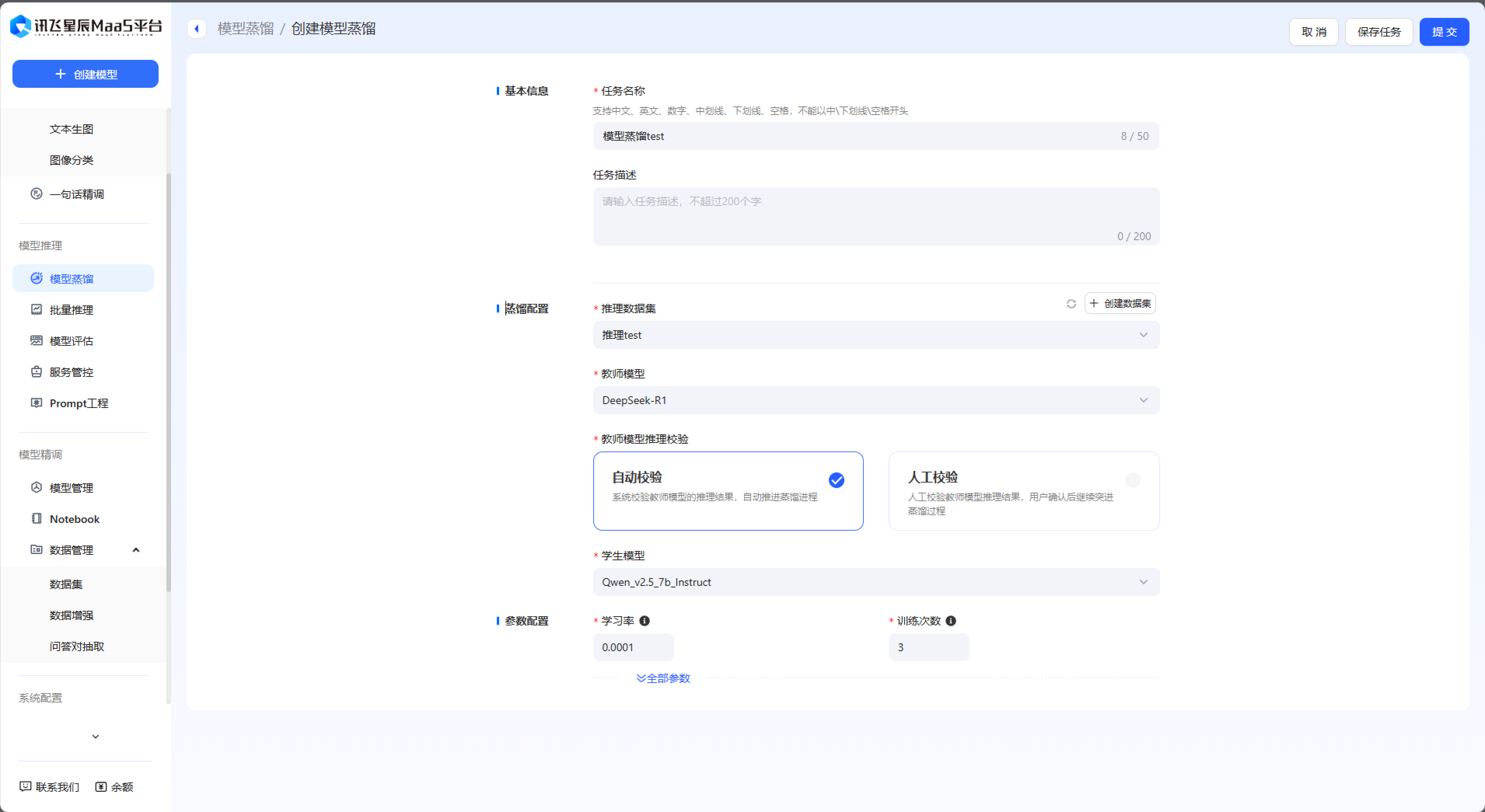Click 保存任务 button
Image resolution: width=1485 pixels, height=812 pixels.
pyautogui.click(x=1379, y=32)
